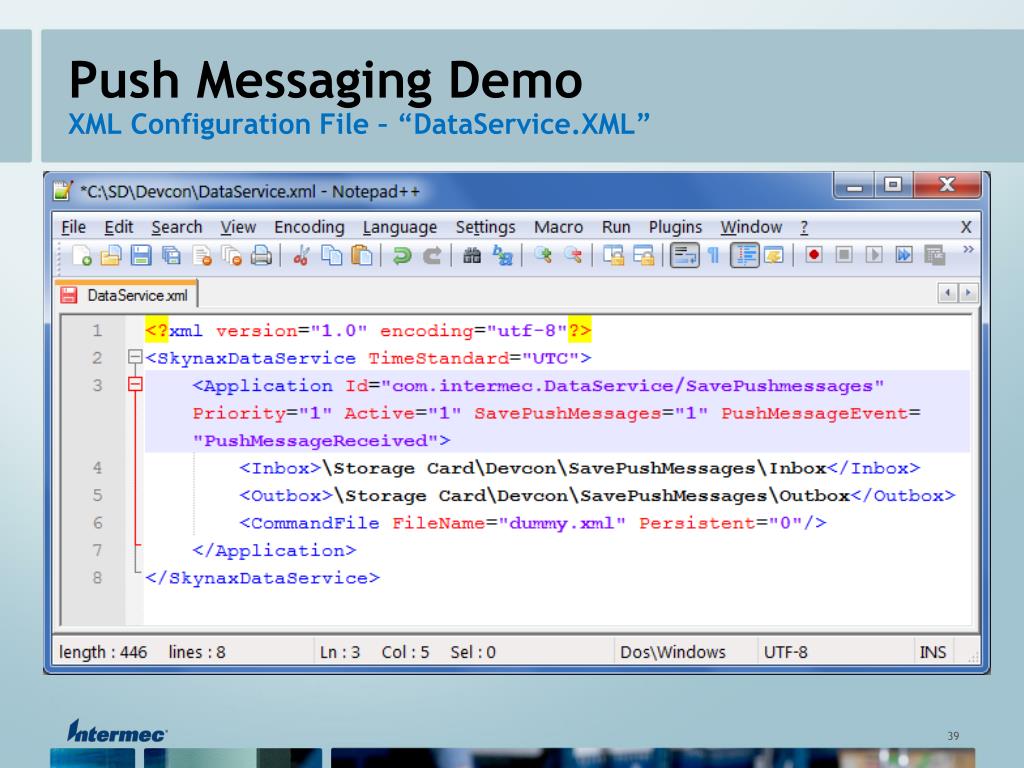Collapse the SkynaxDataService fold marker
This screenshot has width=1024, height=768.
click(135, 357)
